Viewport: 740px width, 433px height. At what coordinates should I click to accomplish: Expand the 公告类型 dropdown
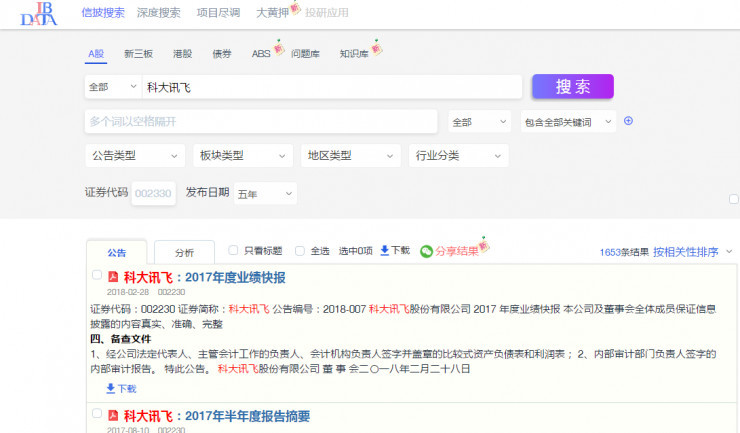(x=135, y=156)
